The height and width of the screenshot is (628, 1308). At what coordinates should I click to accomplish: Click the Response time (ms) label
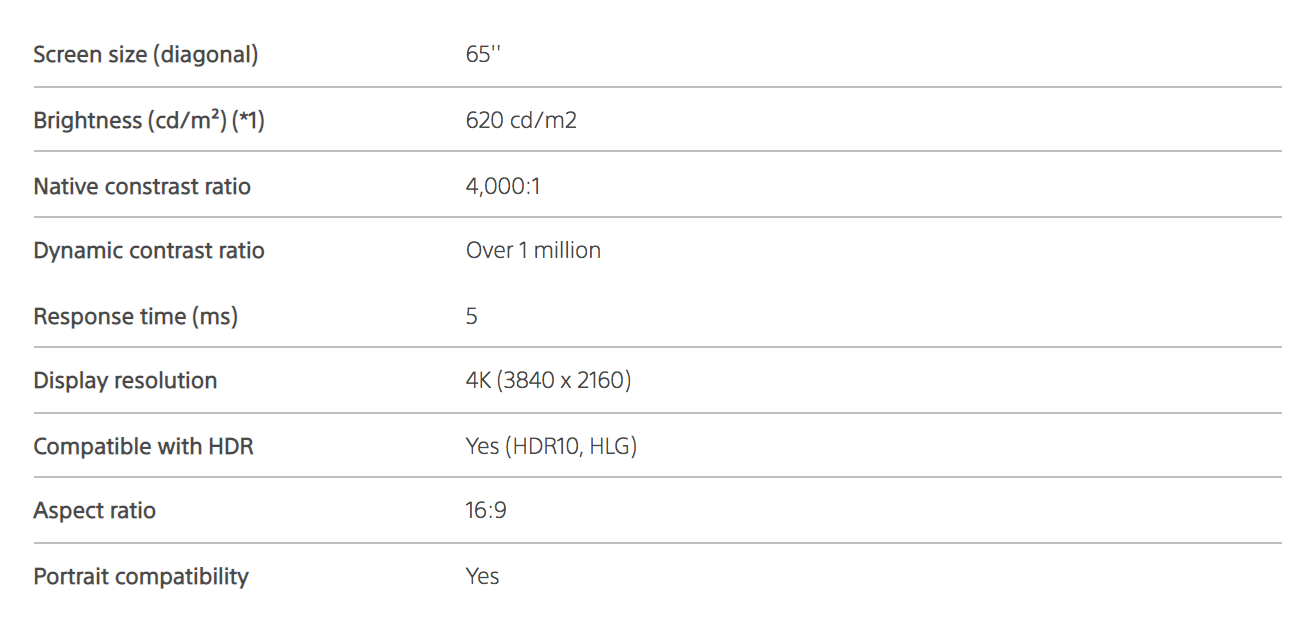(135, 317)
